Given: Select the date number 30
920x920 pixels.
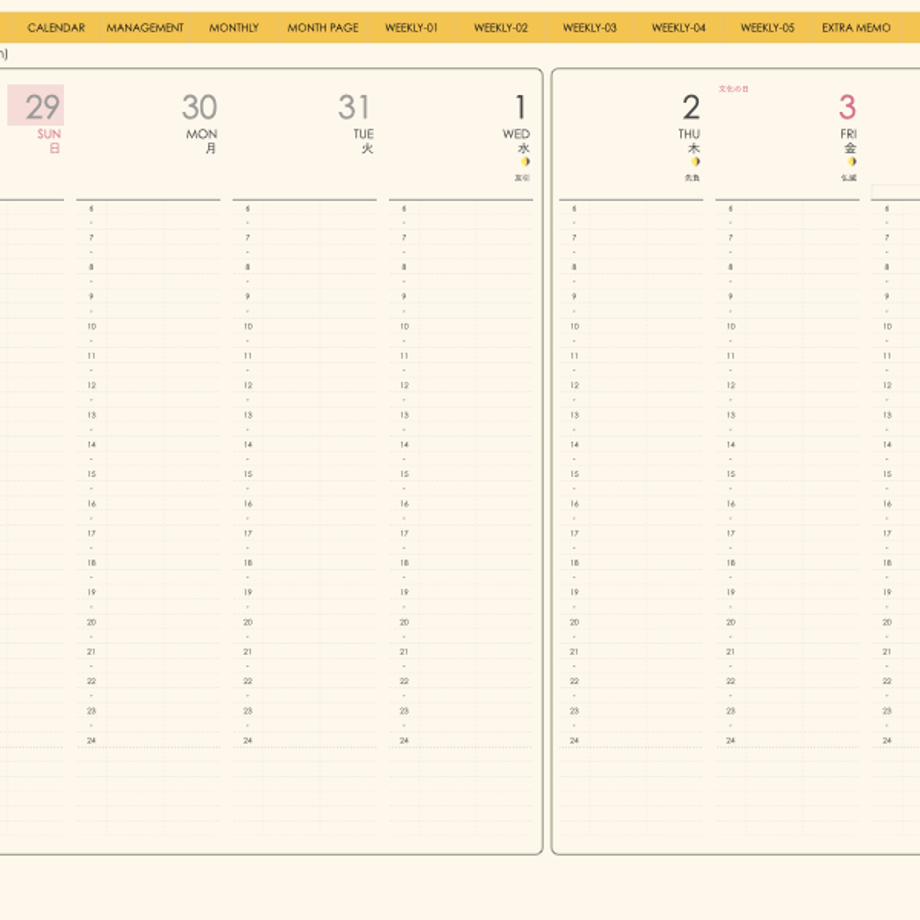Looking at the screenshot, I should pyautogui.click(x=199, y=107).
